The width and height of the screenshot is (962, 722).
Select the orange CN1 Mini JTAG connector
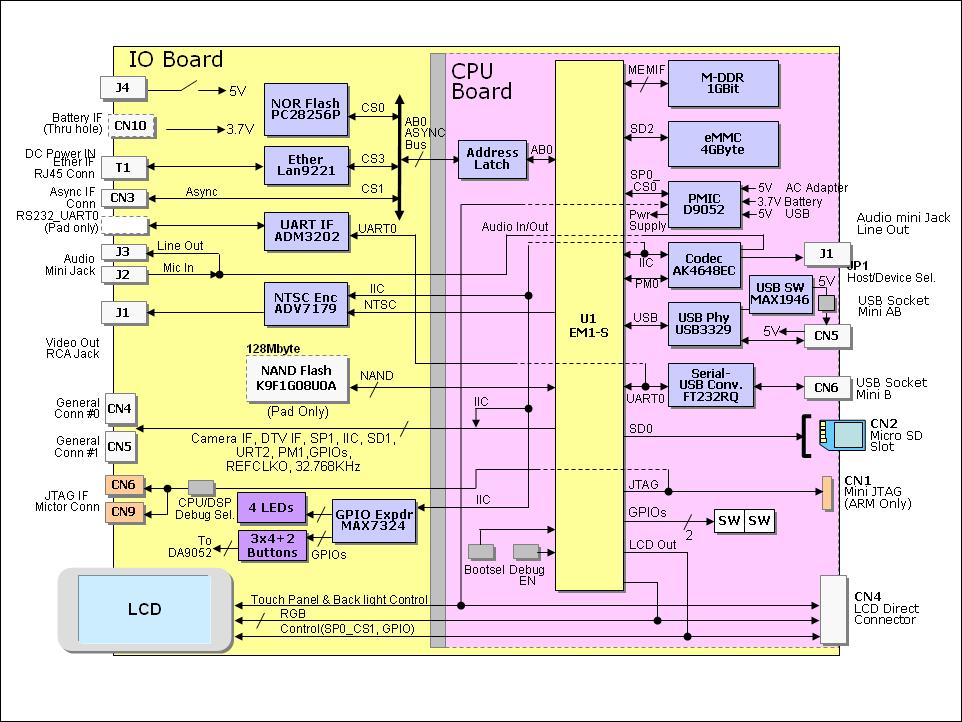pos(827,493)
